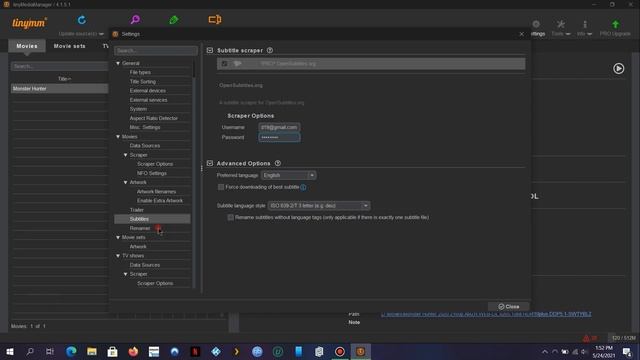
Task: Open the Update sources dropdown arrow
Action: [x=101, y=34]
